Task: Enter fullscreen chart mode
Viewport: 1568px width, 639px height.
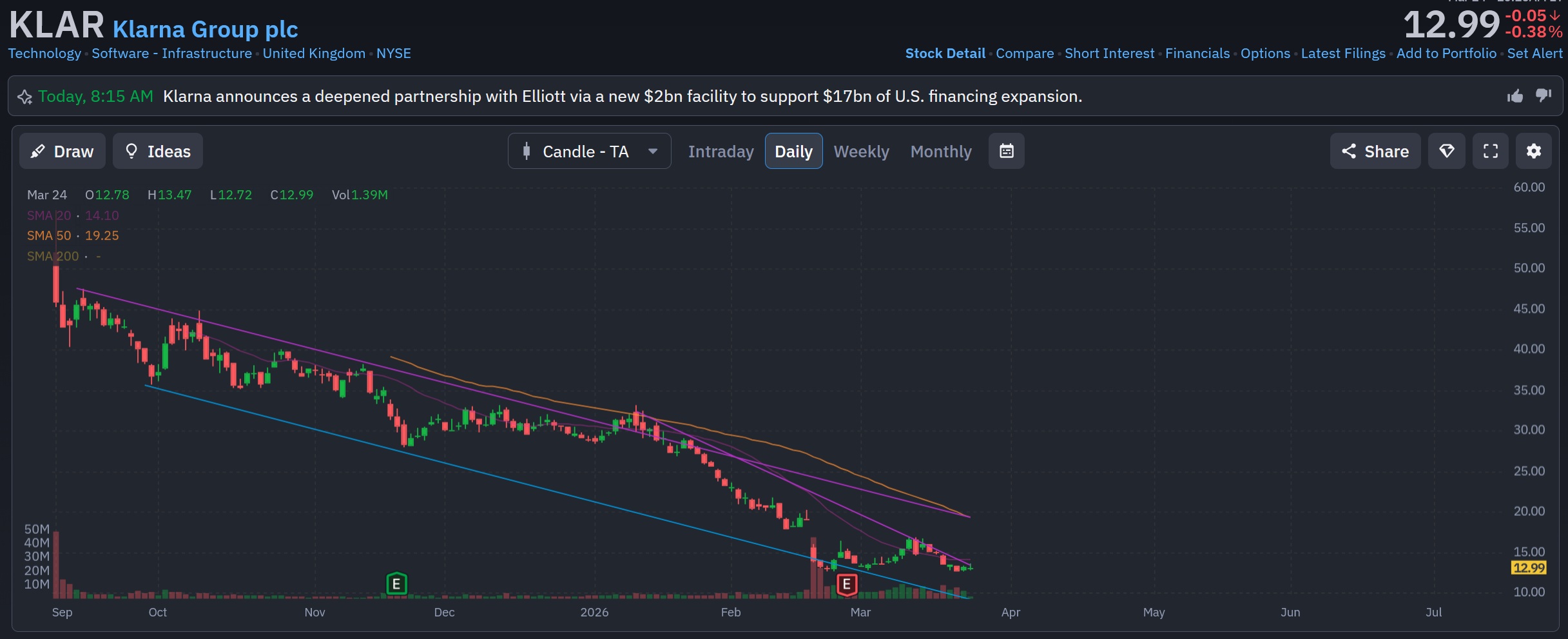Action: tap(1491, 151)
